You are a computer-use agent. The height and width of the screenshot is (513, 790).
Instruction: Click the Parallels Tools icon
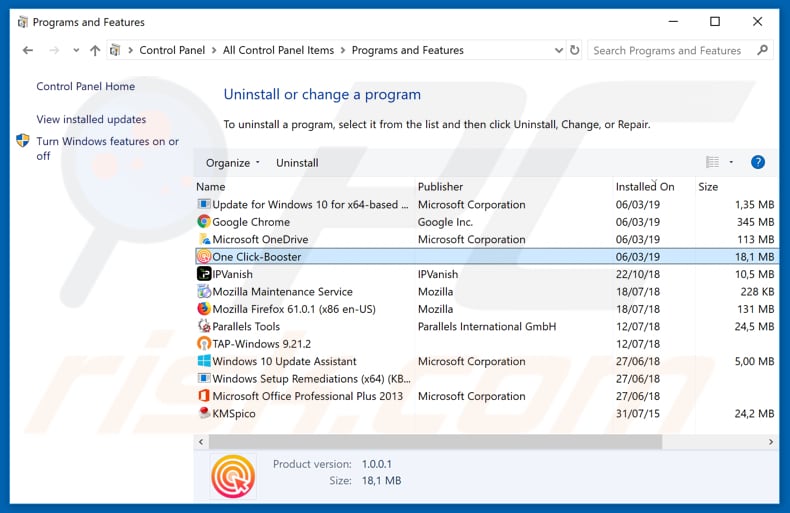click(204, 326)
